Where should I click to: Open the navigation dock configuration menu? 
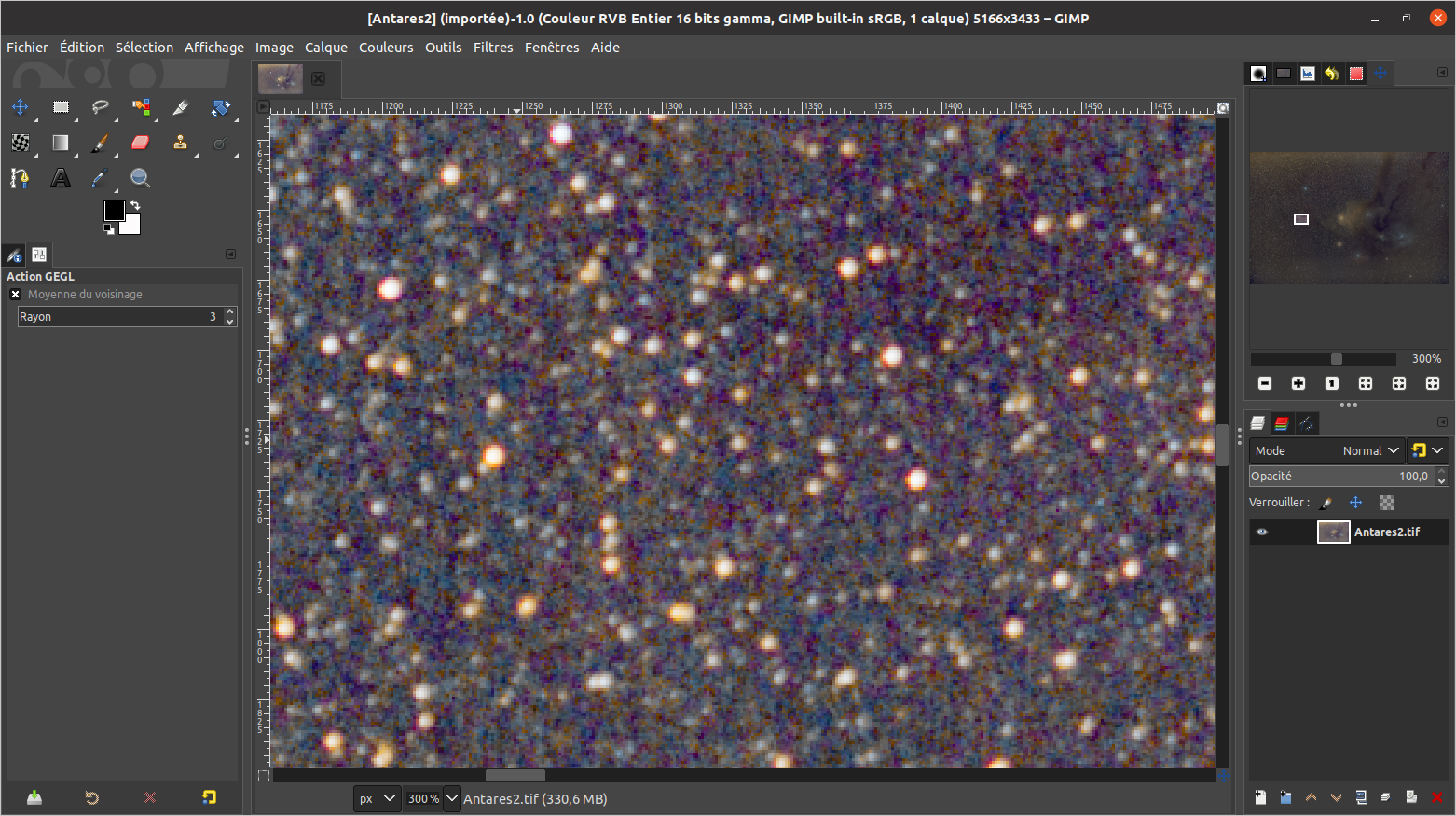(x=1442, y=73)
